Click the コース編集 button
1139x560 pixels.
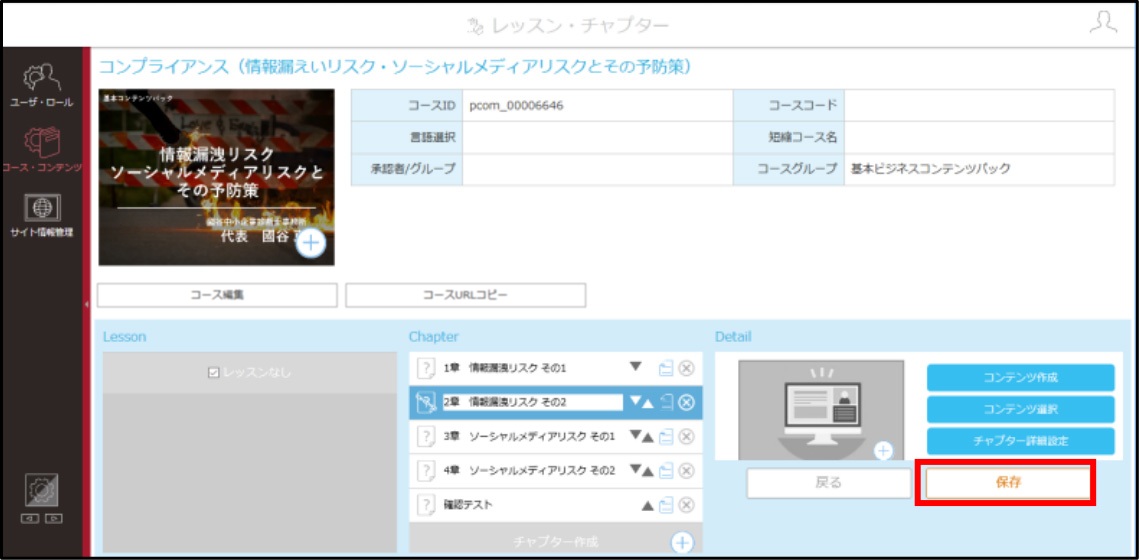[217, 296]
